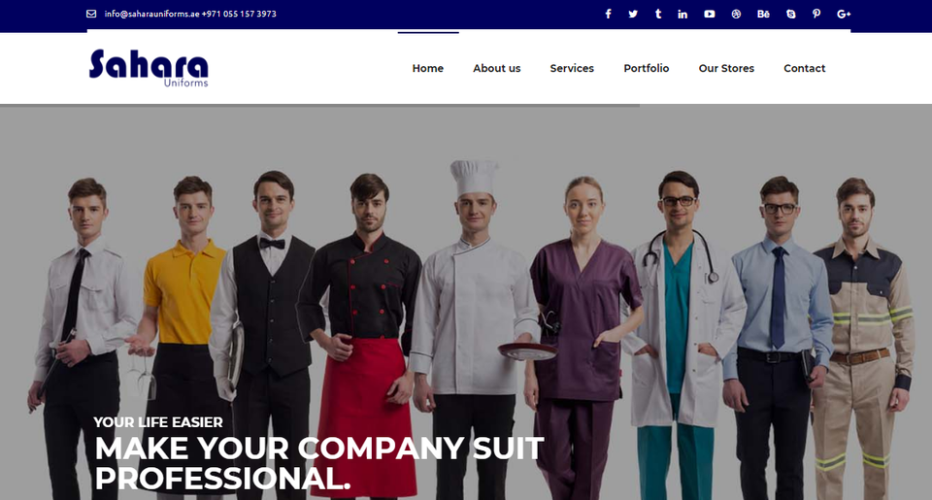The image size is (932, 500).
Task: Open the Google Plus social icon
Action: coord(843,14)
